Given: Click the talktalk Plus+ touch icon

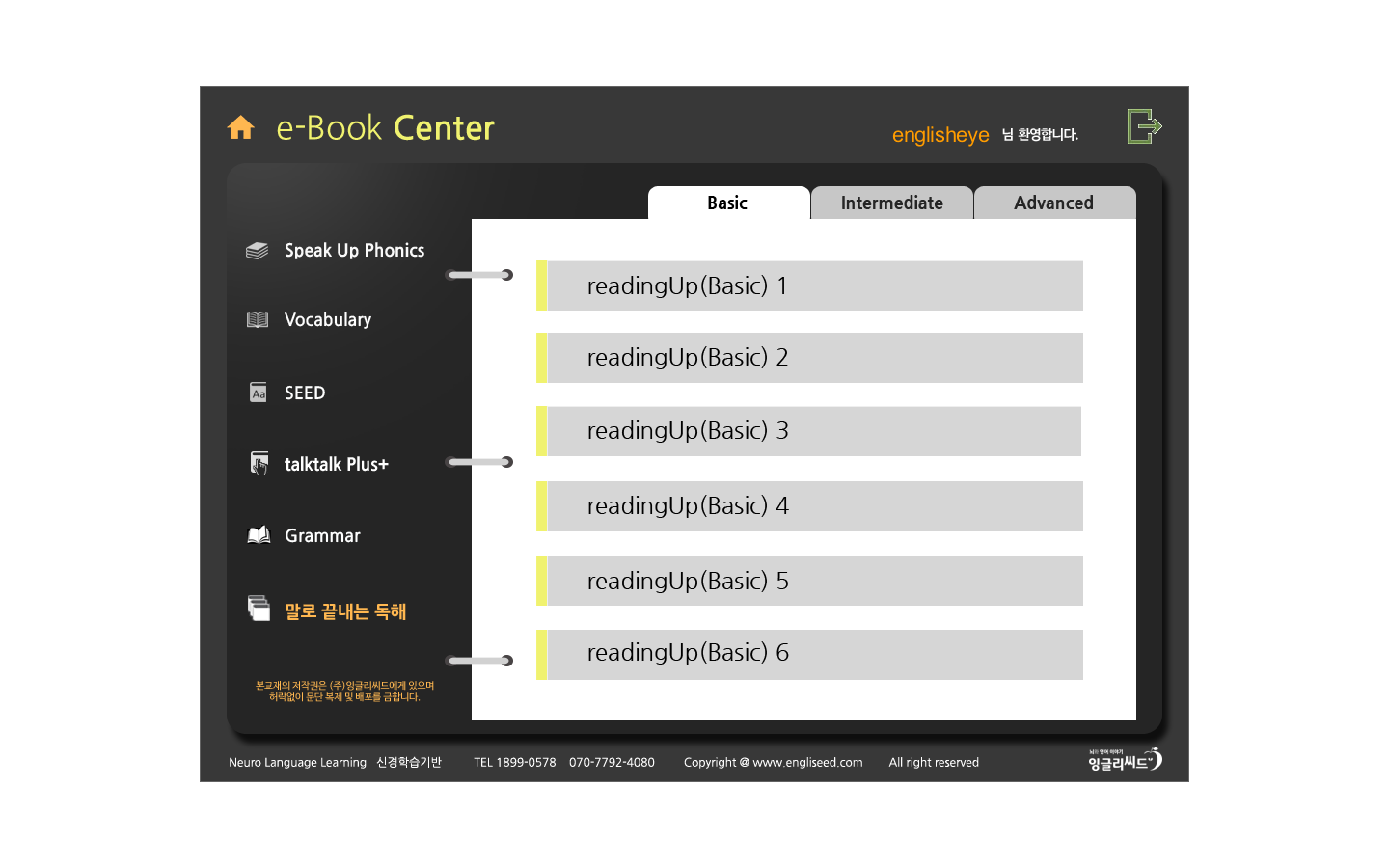Looking at the screenshot, I should click(x=259, y=464).
